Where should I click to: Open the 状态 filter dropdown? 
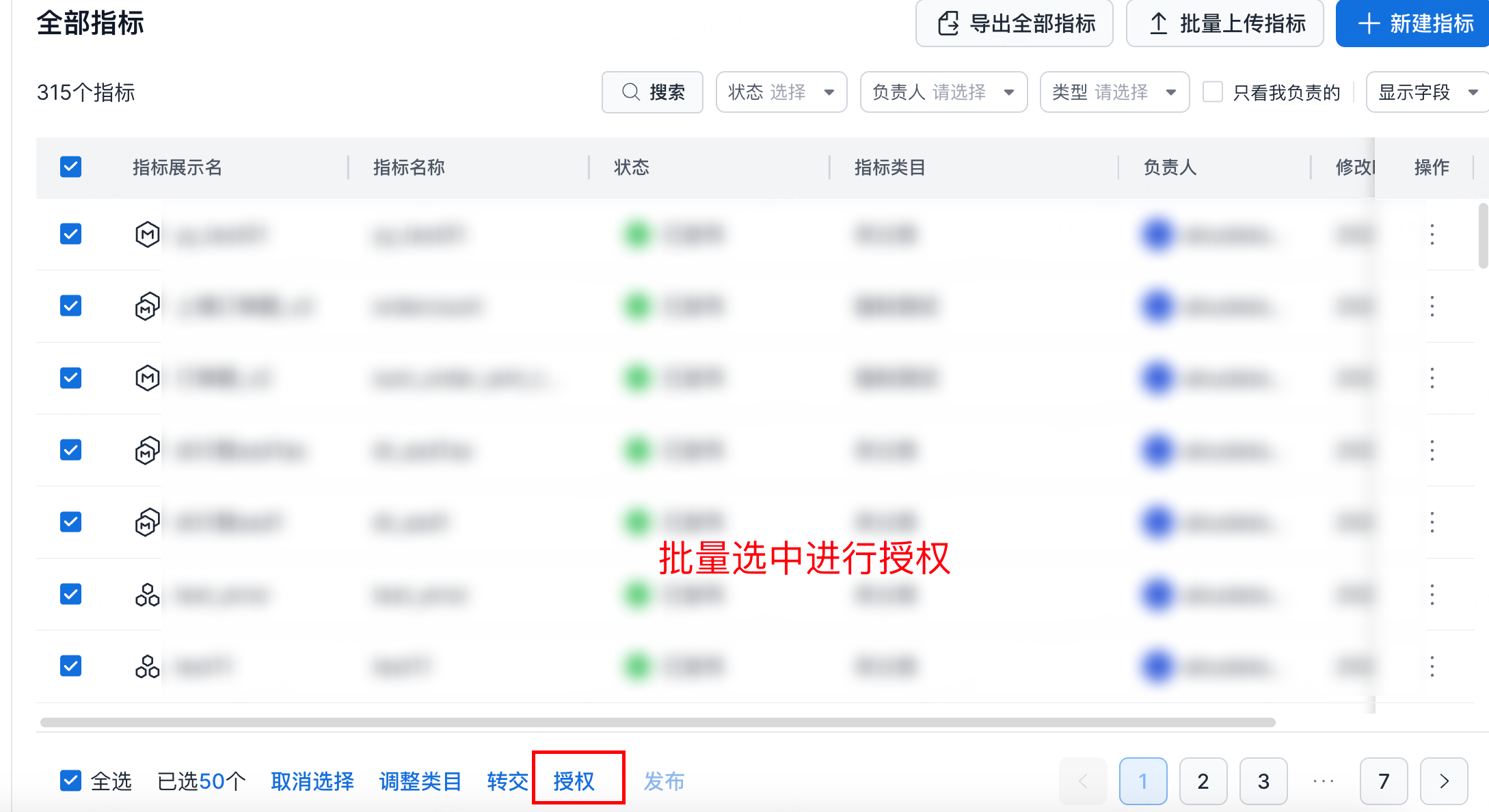(x=781, y=92)
